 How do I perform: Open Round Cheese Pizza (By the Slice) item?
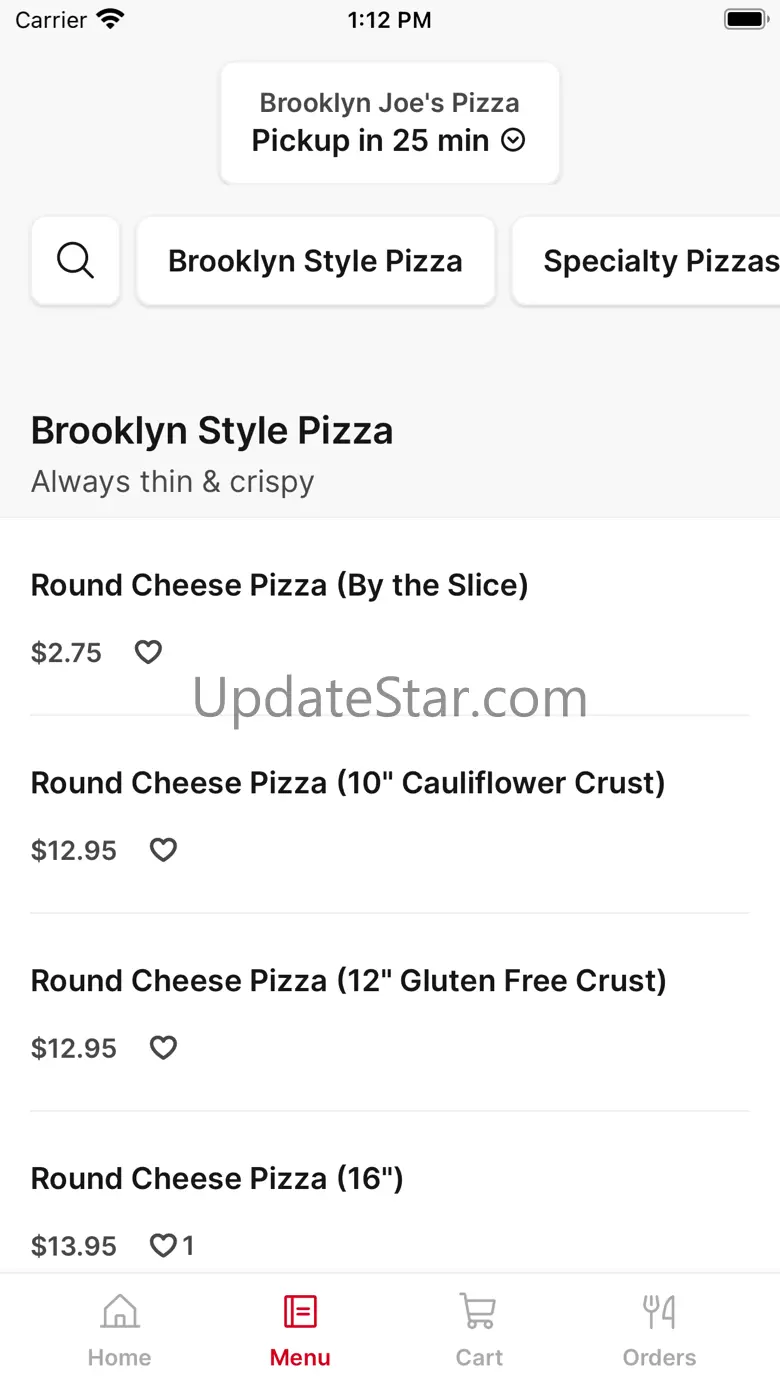coord(280,585)
